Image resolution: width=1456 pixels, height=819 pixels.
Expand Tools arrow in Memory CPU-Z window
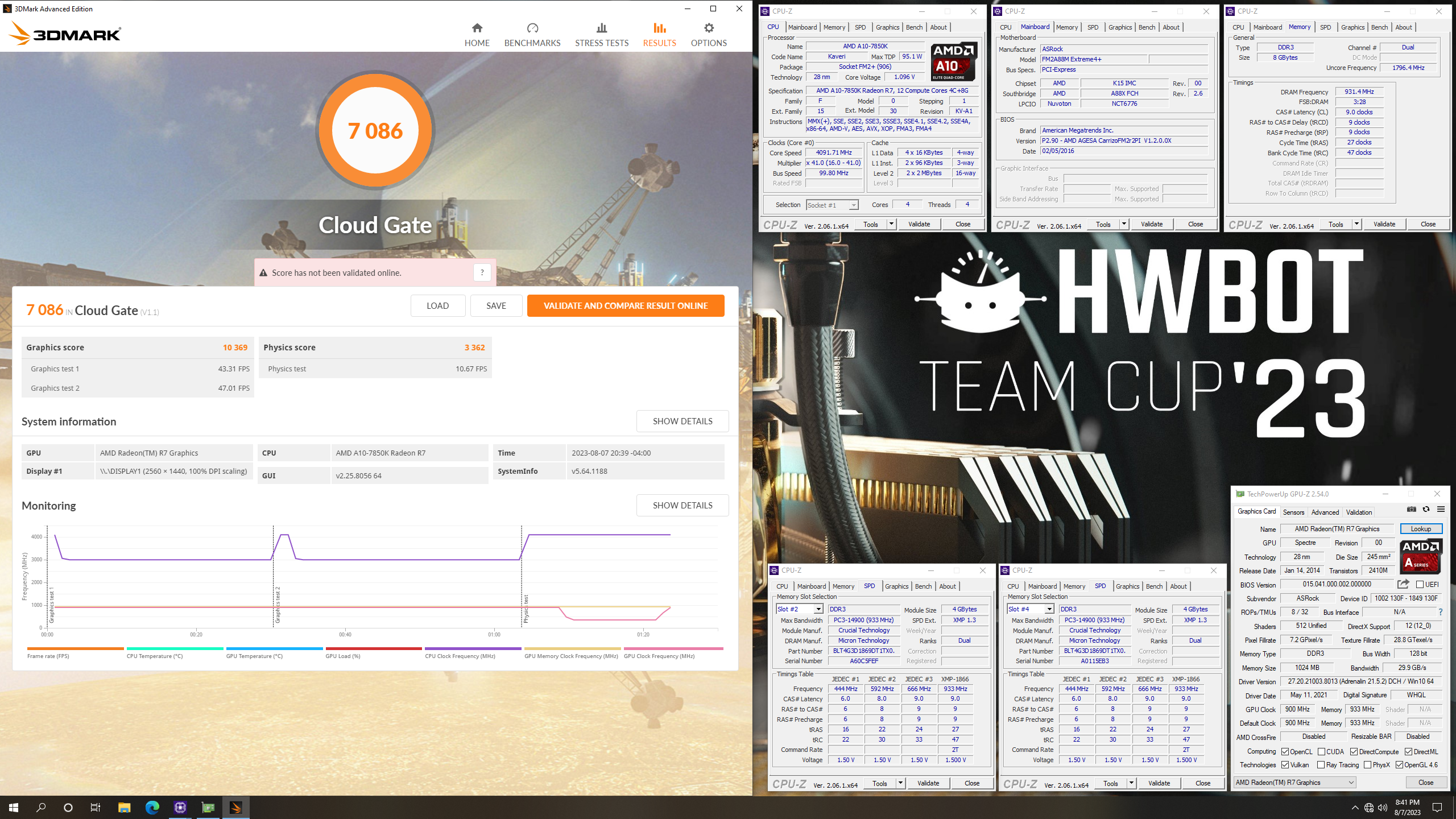coord(1356,224)
